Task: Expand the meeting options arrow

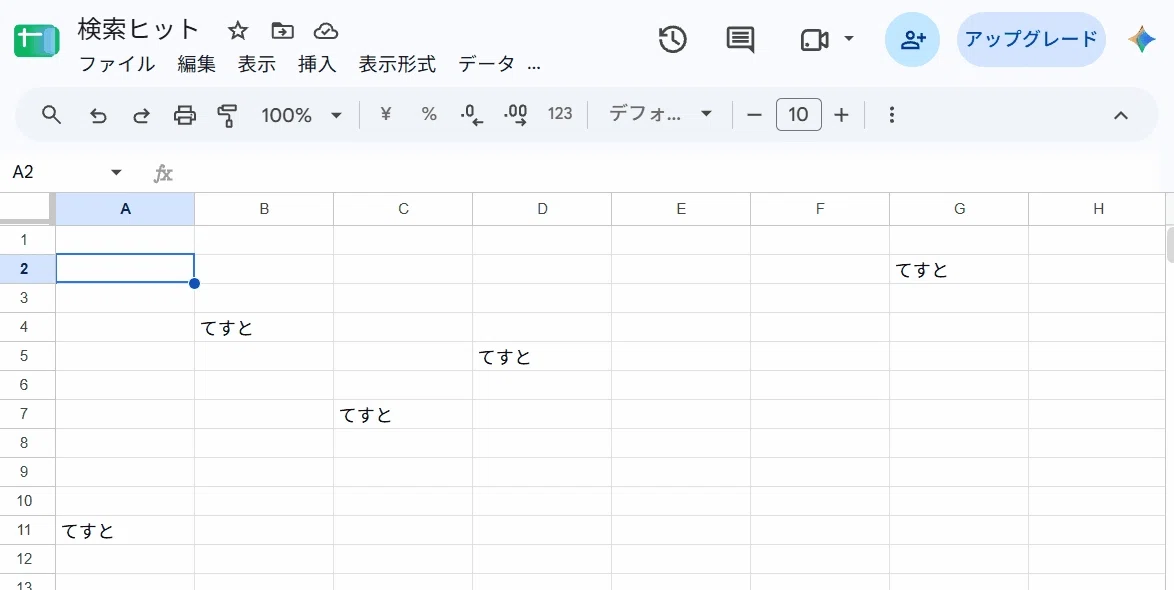Action: click(848, 38)
